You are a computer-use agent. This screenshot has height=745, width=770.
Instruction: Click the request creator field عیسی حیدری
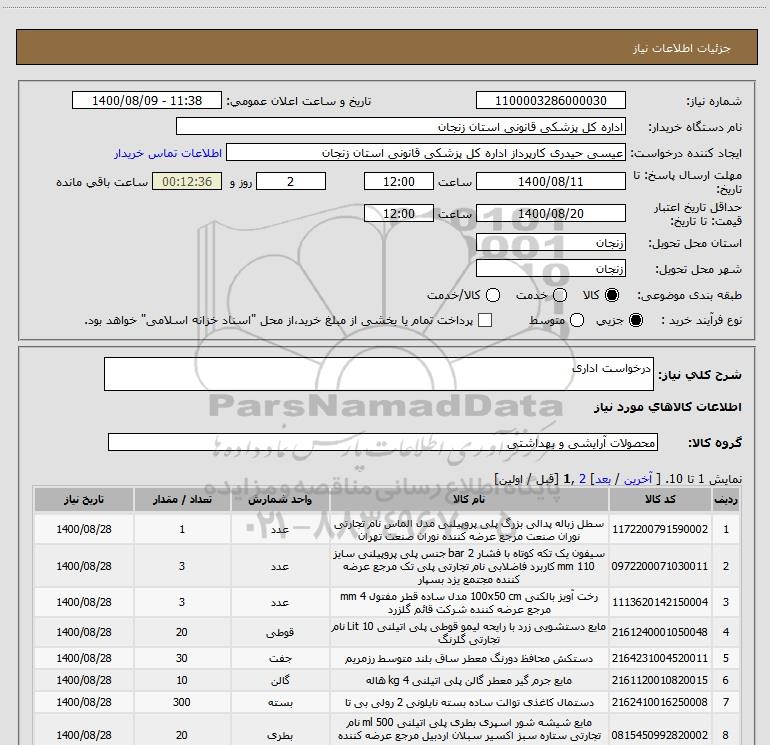tap(426, 153)
